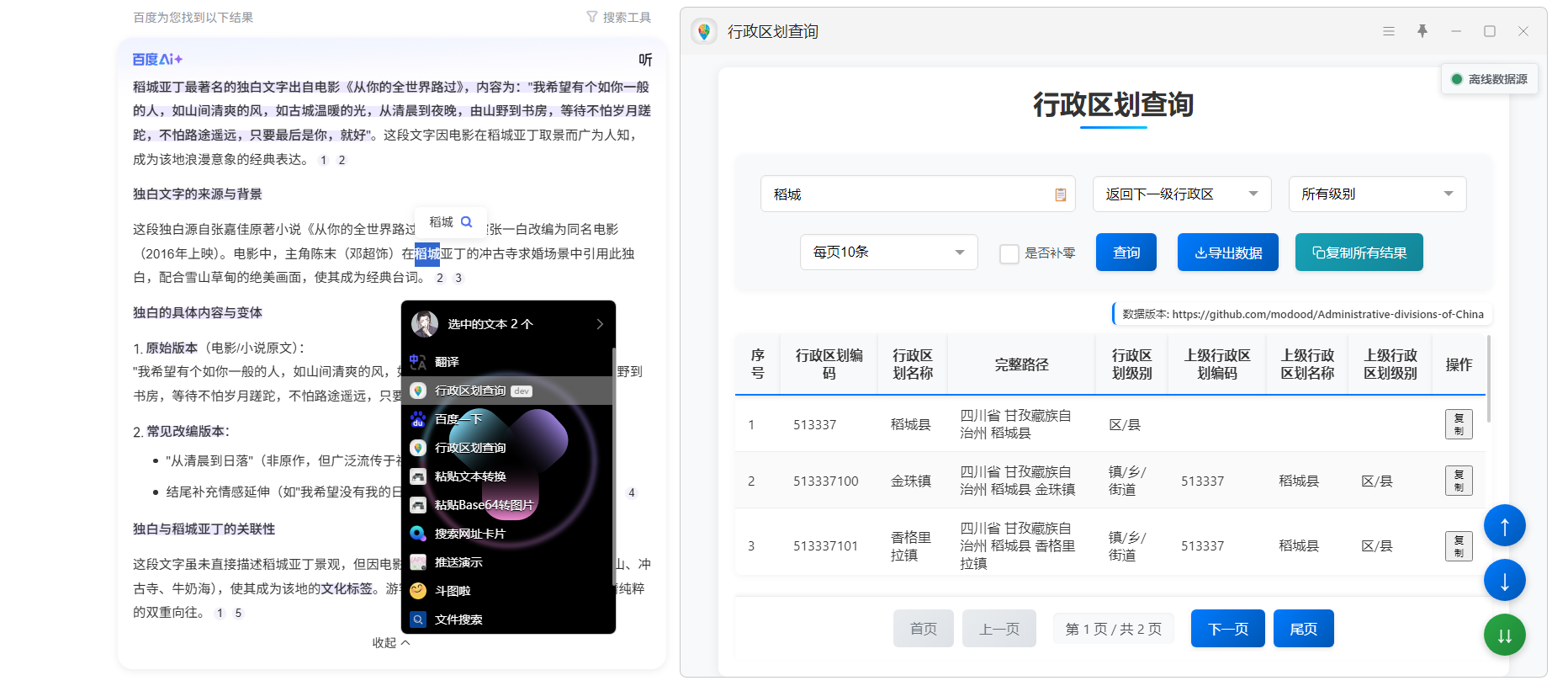Click the 行政区划查询 app logo icon

pos(704,31)
